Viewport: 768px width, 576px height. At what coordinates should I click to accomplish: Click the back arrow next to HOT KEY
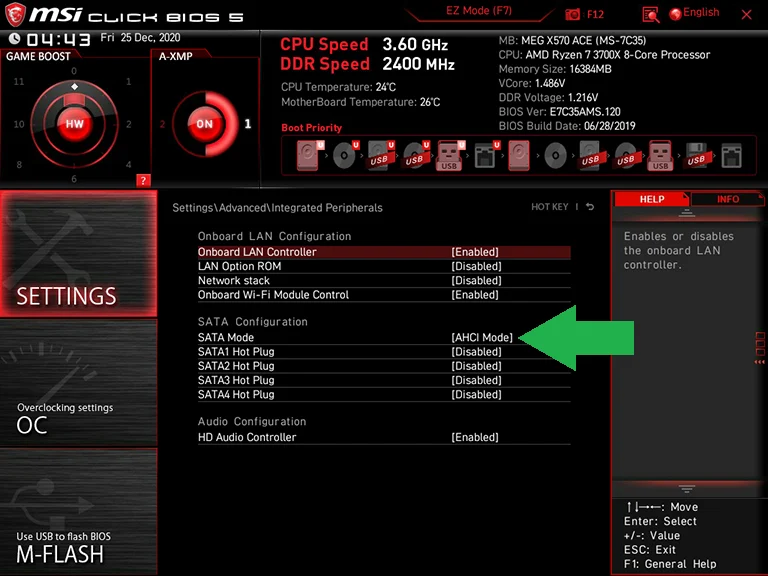(590, 207)
